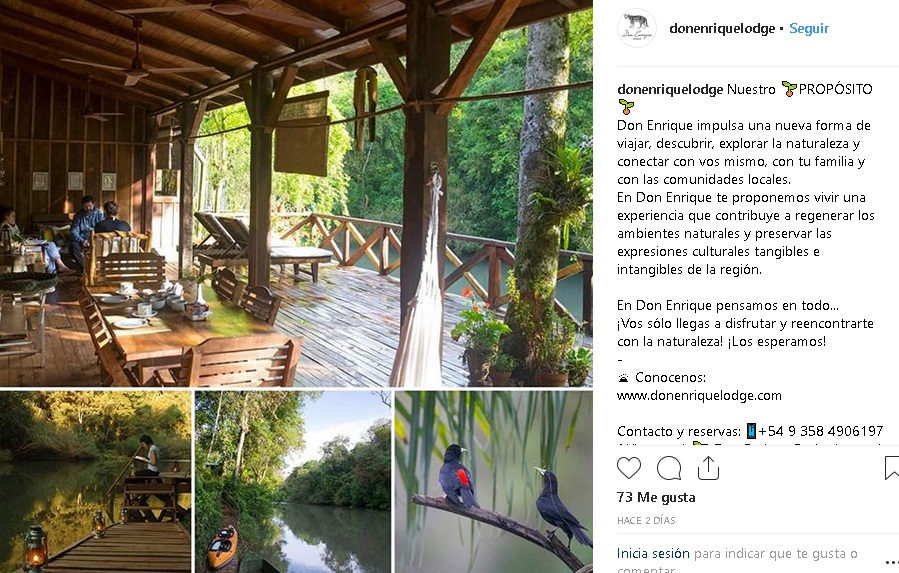Open the two birds on branch photo
899x573 pixels.
(494, 482)
